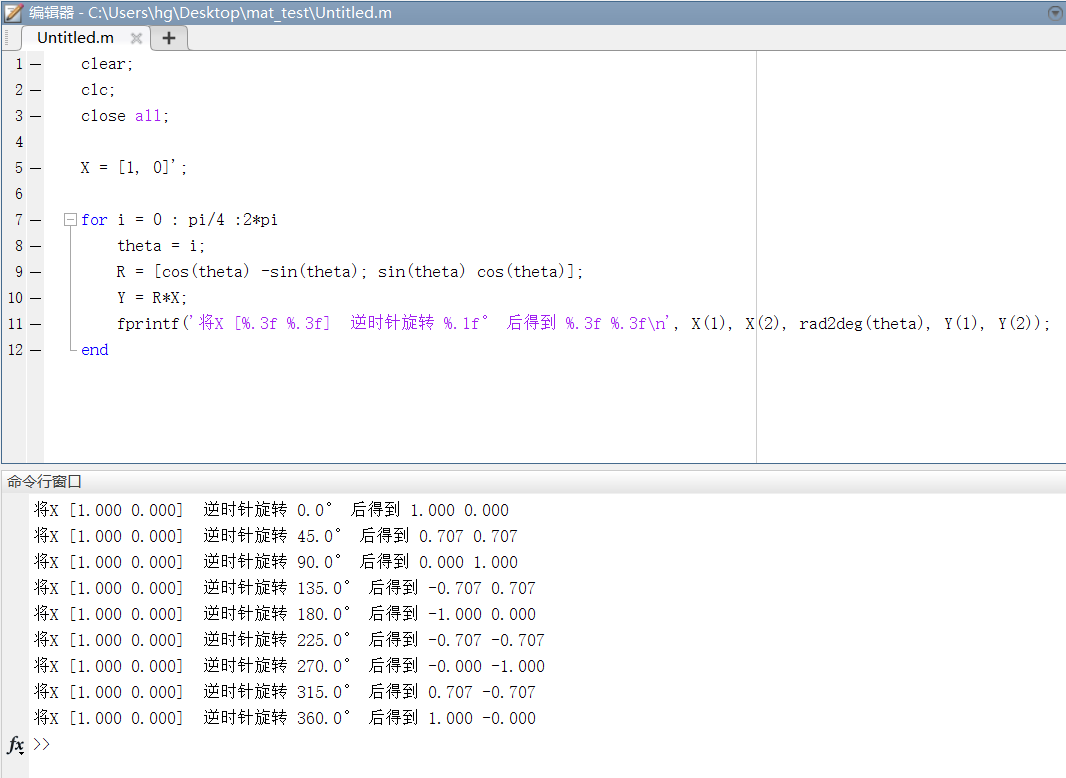Set breakpoint dash on line 10
Screen dimensions: 1066x778
pyautogui.click(x=35, y=298)
